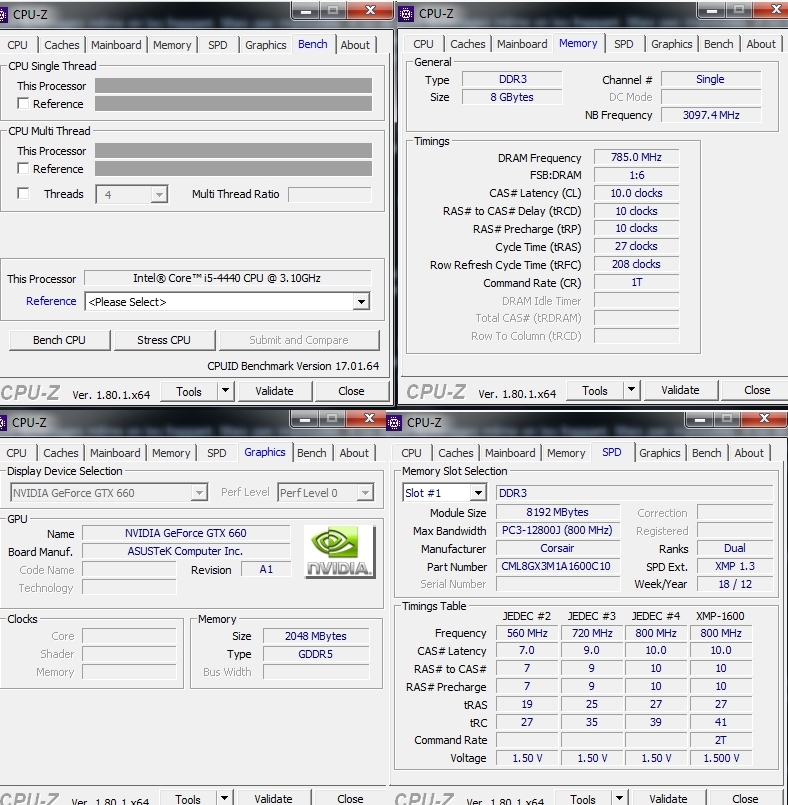Click the SPD Ext. value XMP 1.3
788x805 pixels.
(x=735, y=566)
